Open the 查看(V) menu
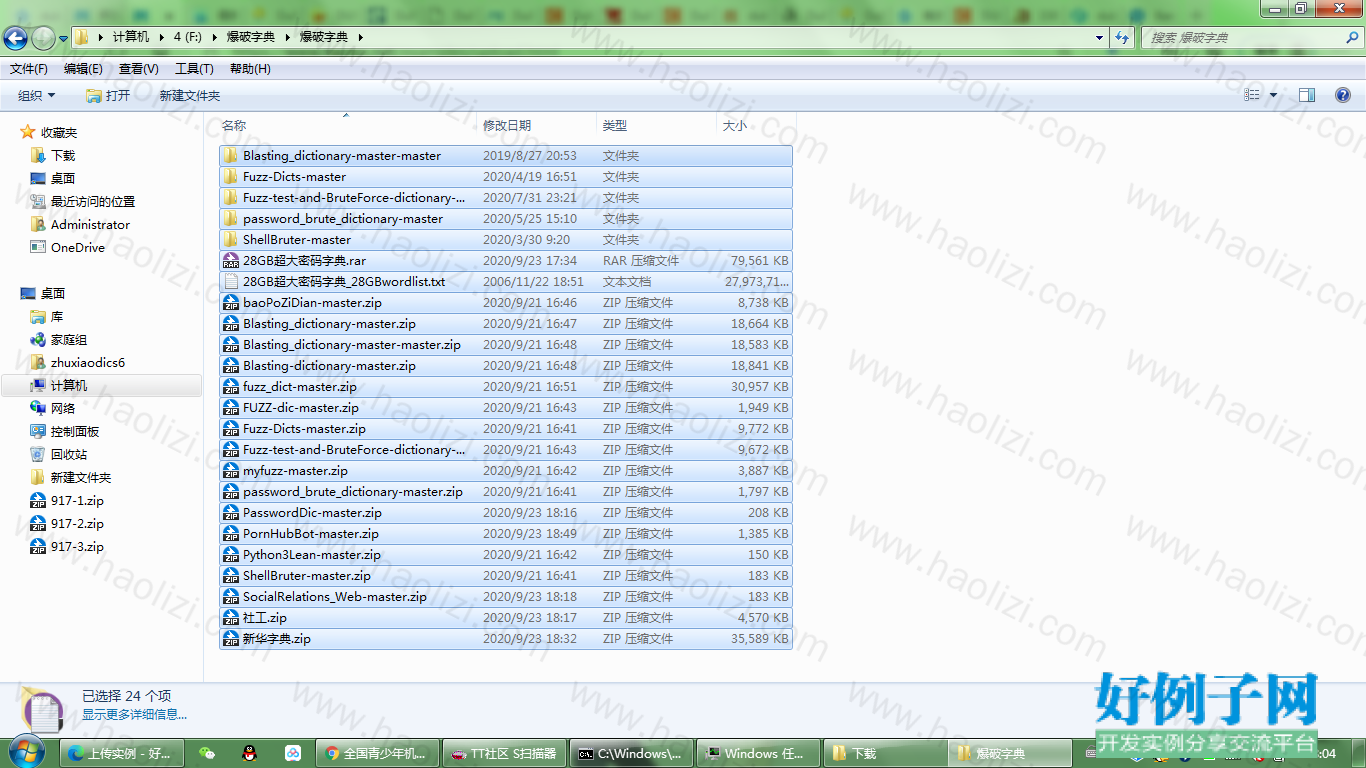Image resolution: width=1366 pixels, height=768 pixels. (139, 69)
